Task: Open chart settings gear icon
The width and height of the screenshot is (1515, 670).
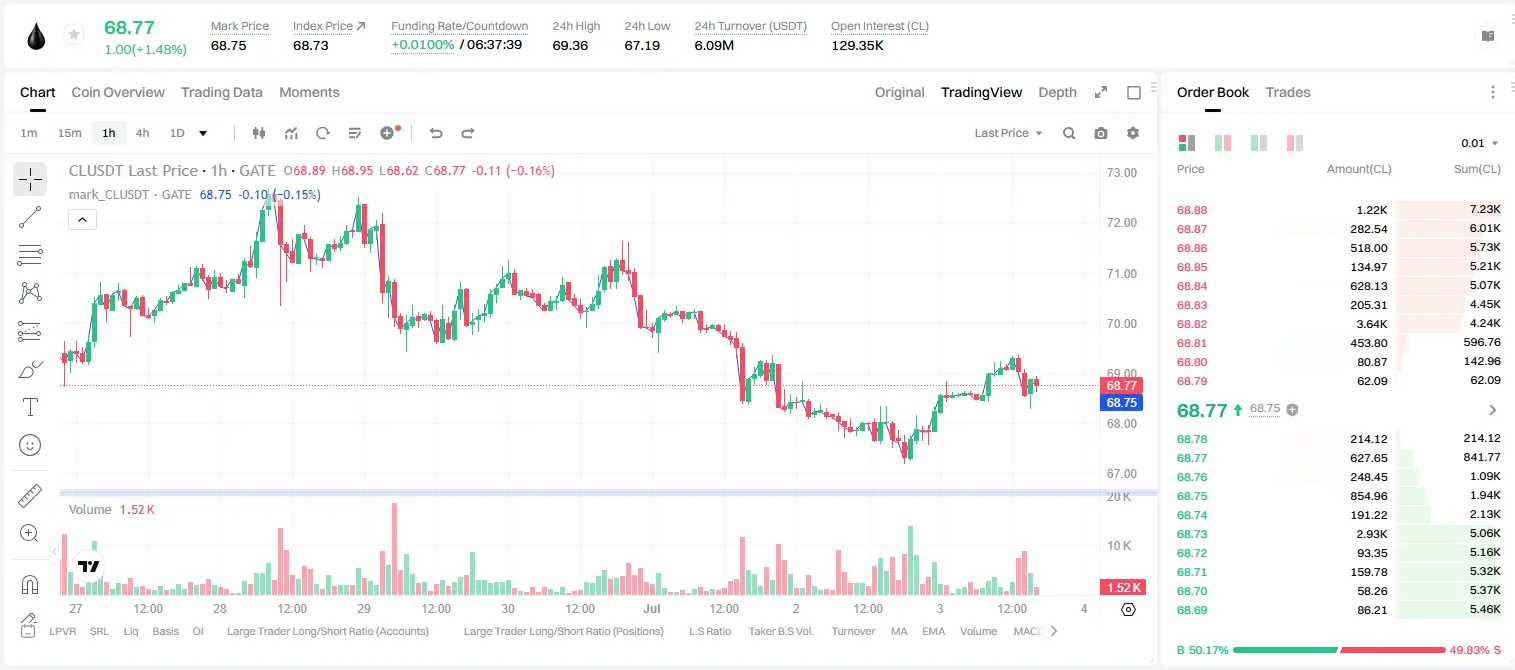Action: pos(1133,133)
